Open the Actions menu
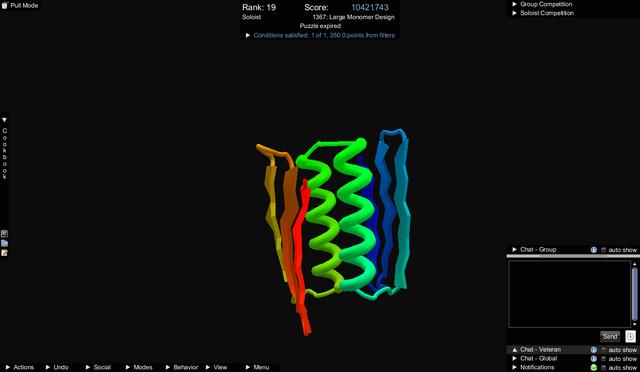The width and height of the screenshot is (640, 372). tap(20, 368)
